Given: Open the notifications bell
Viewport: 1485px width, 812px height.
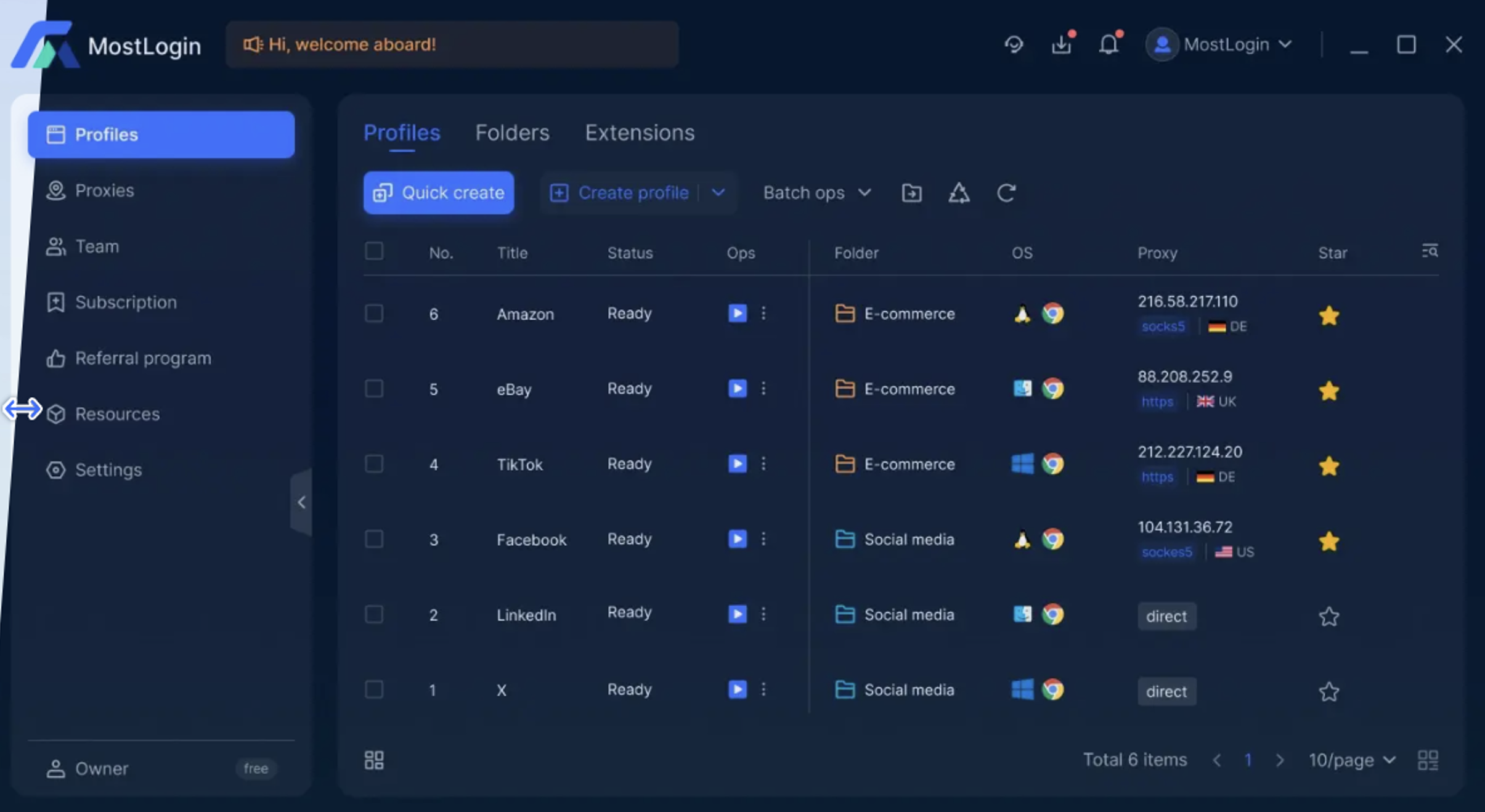Looking at the screenshot, I should (1109, 44).
